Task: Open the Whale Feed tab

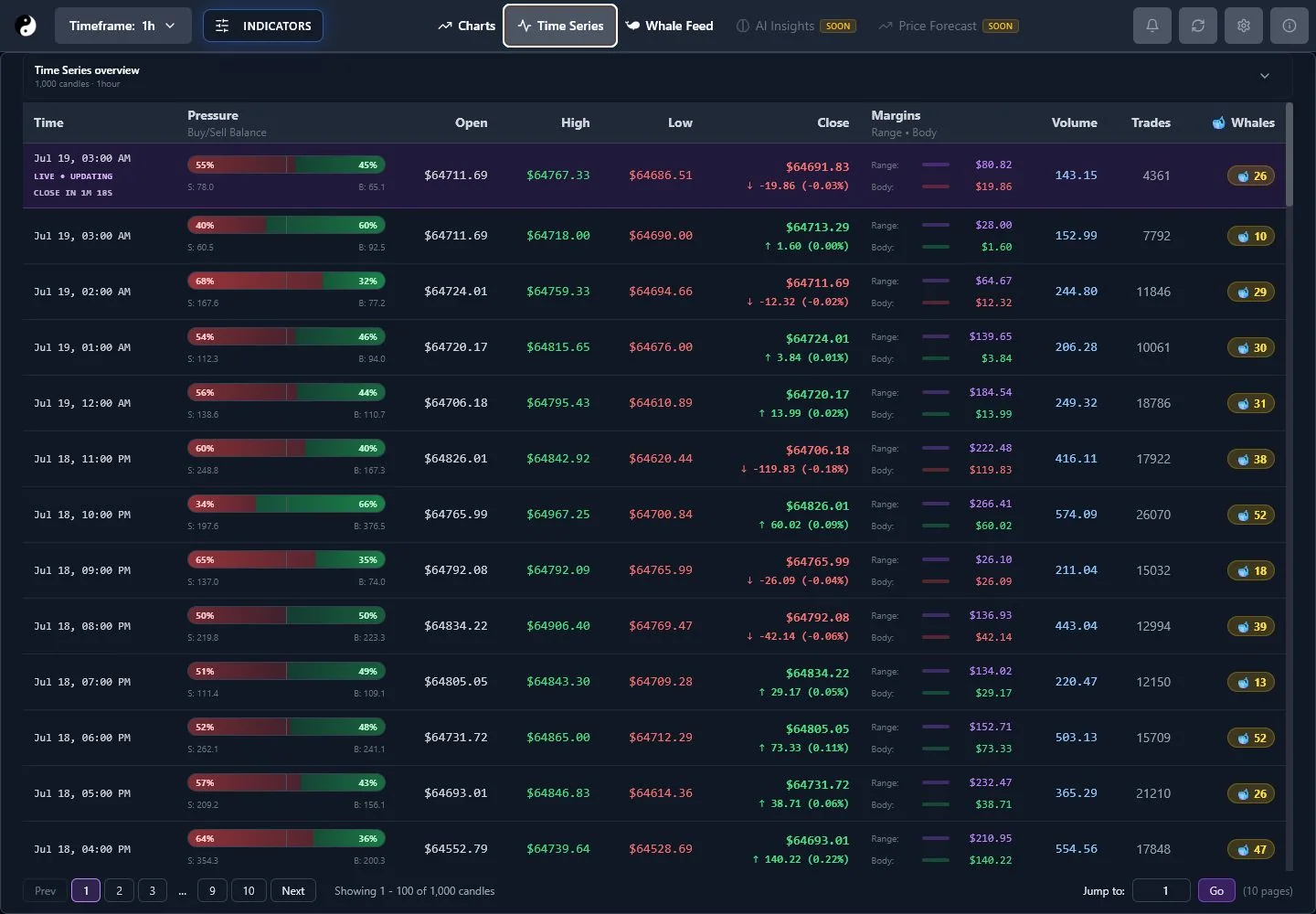Action: tap(669, 26)
